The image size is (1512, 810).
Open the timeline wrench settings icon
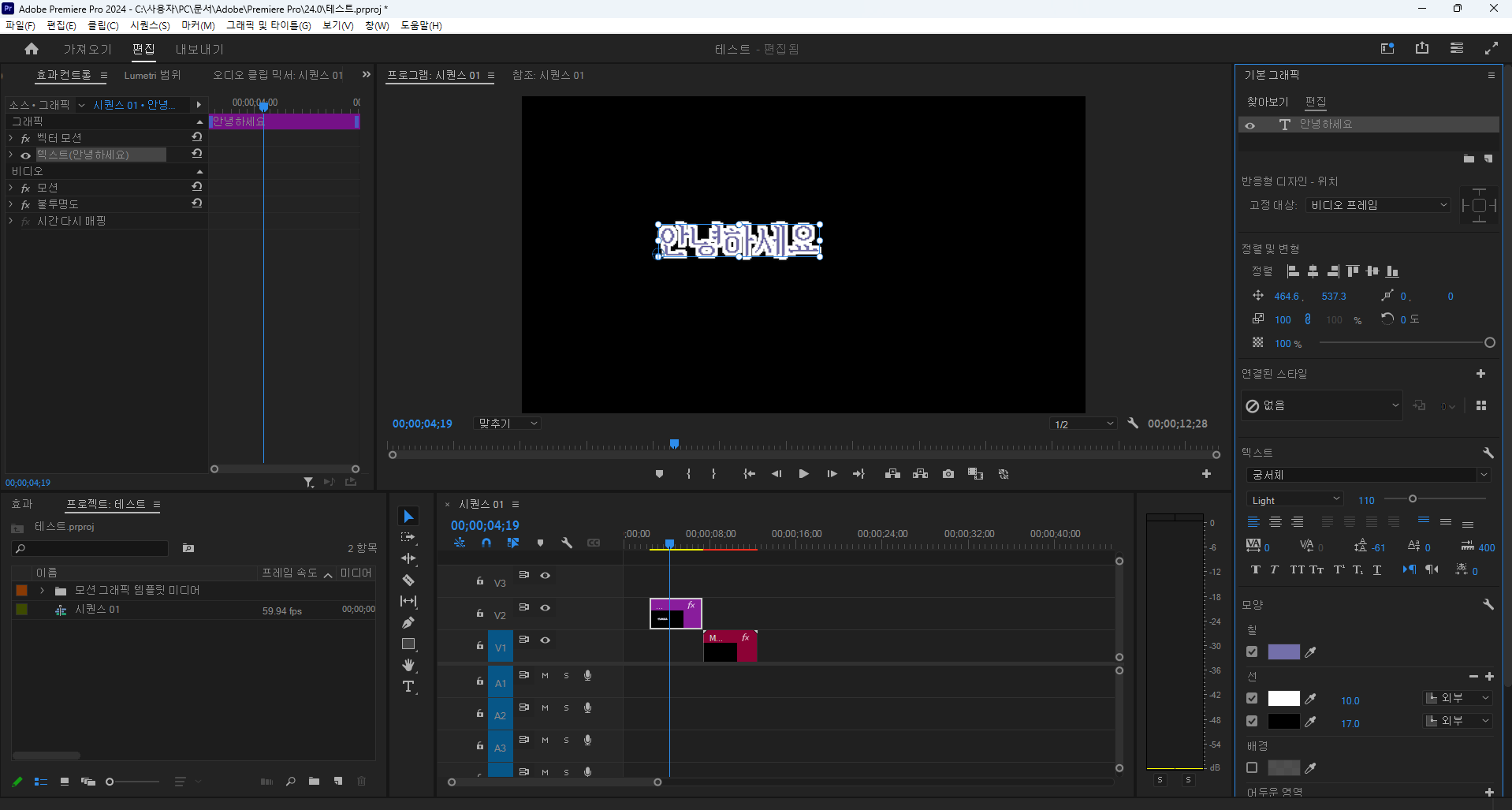click(x=568, y=543)
